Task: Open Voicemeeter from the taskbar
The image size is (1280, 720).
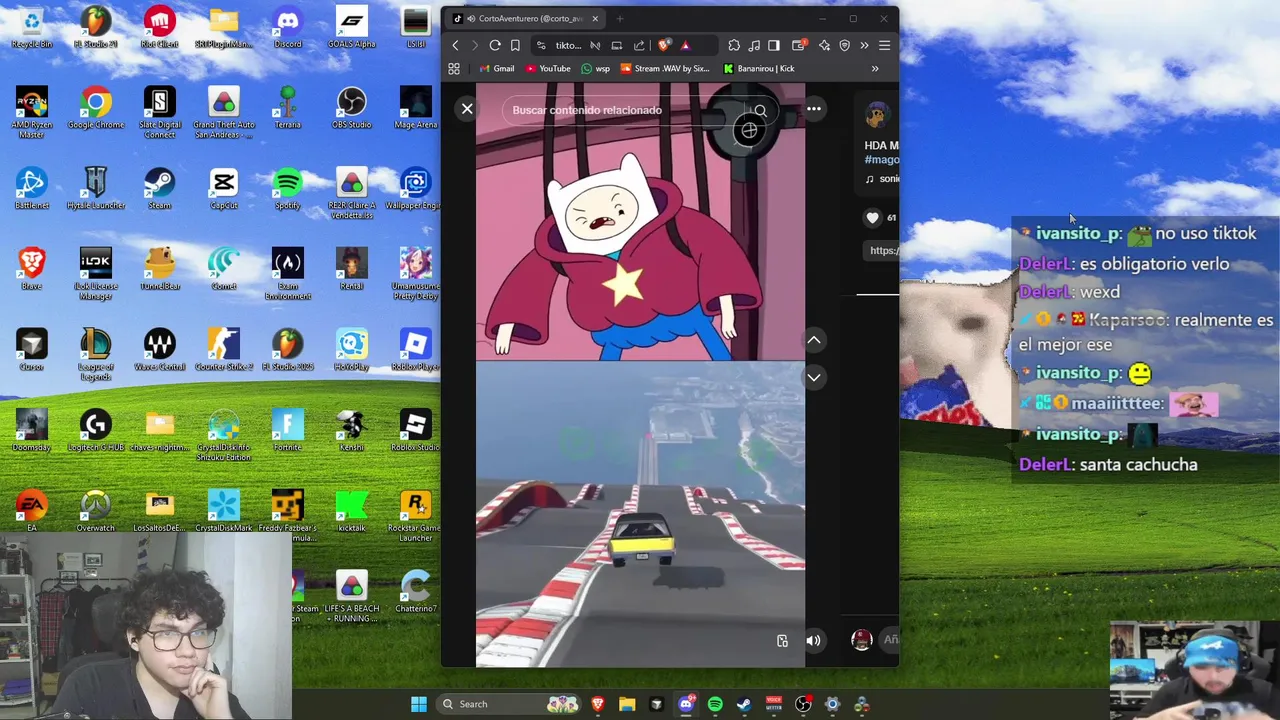Action: click(x=774, y=704)
